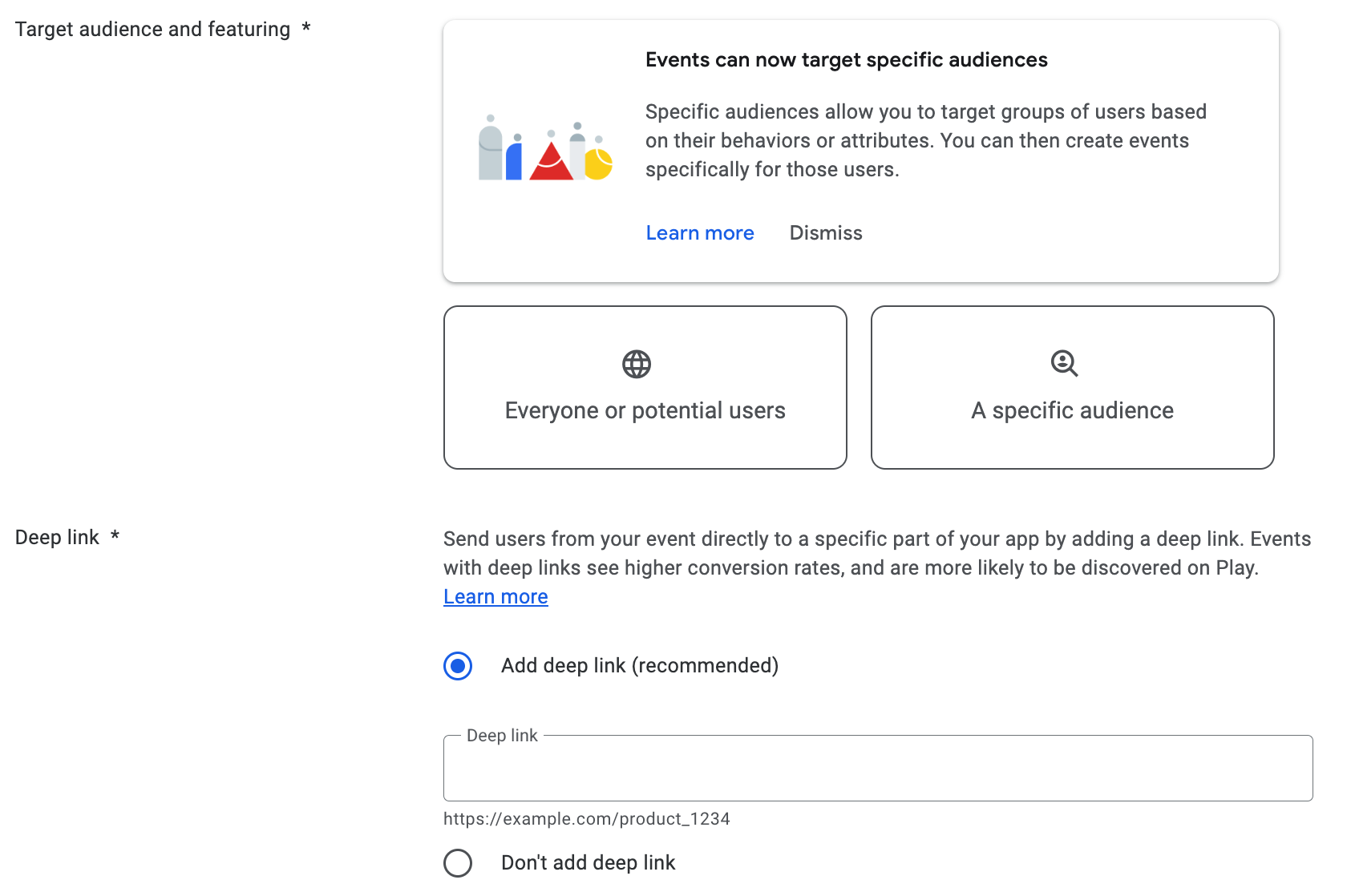
Task: Click the 'Events can now target specific audiences' heading
Action: [847, 60]
